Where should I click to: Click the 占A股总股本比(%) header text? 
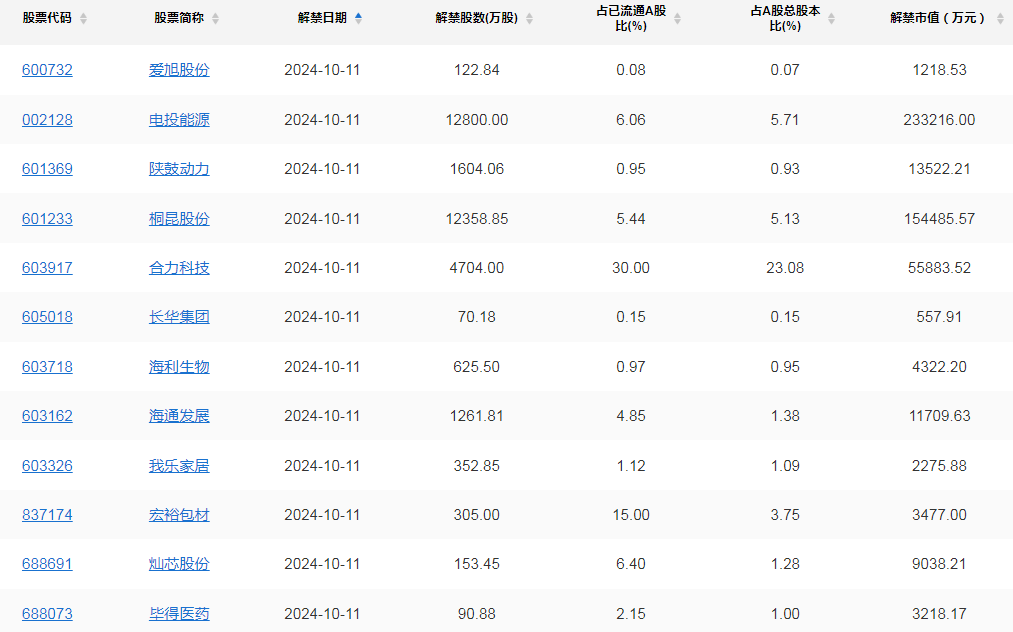pos(786,18)
